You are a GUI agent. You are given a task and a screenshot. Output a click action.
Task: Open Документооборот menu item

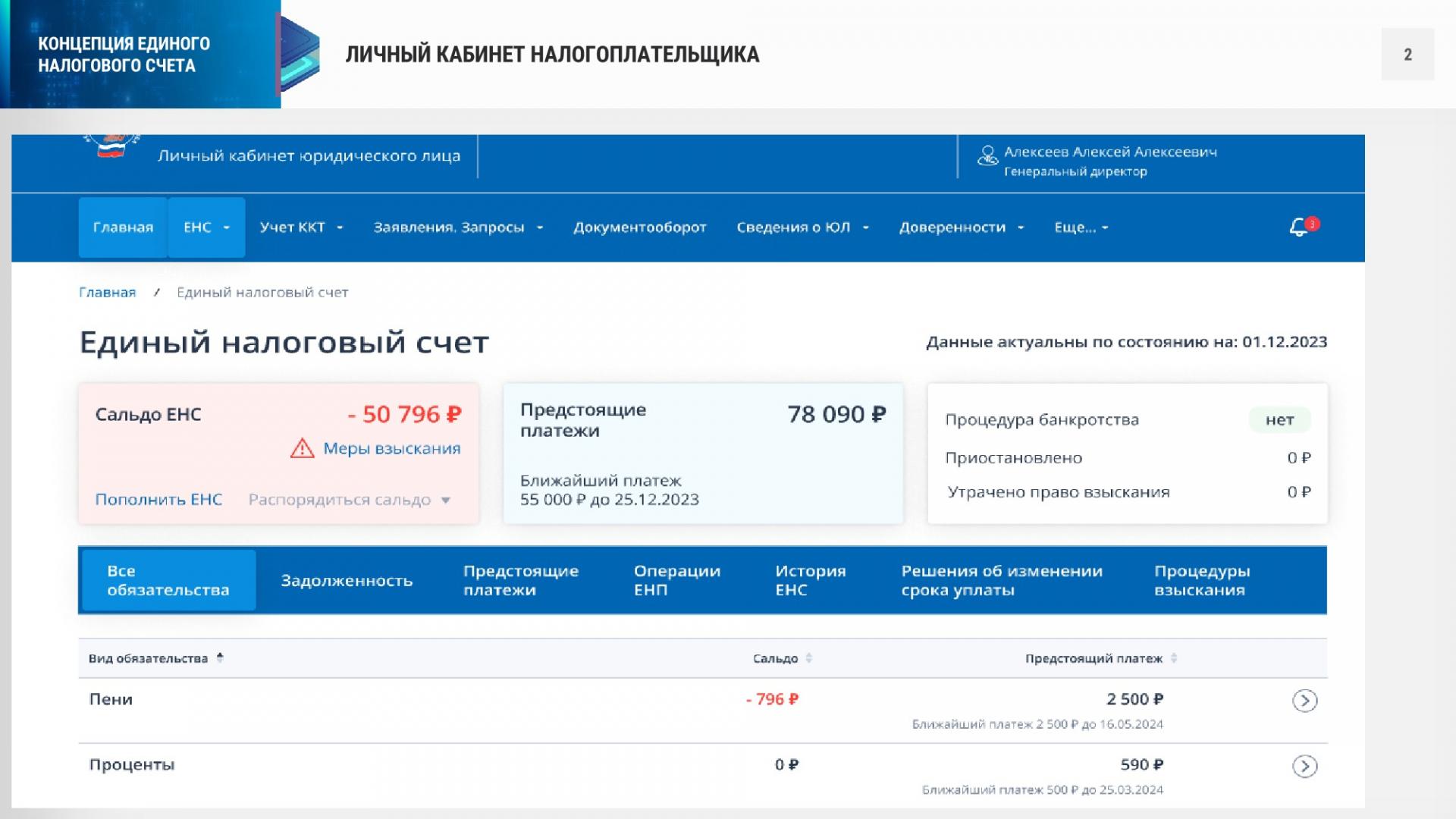point(639,227)
